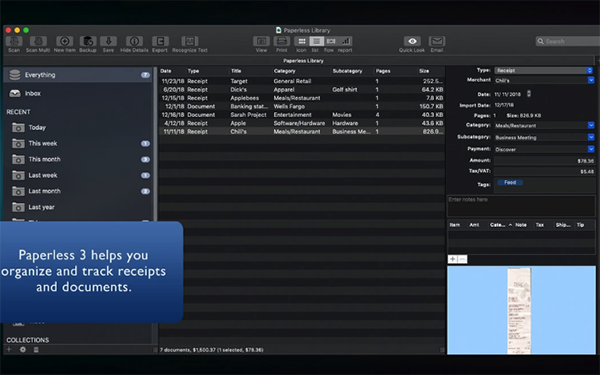The height and width of the screenshot is (375, 600).
Task: Select the Sarah Project document row
Action: pyautogui.click(x=302, y=115)
